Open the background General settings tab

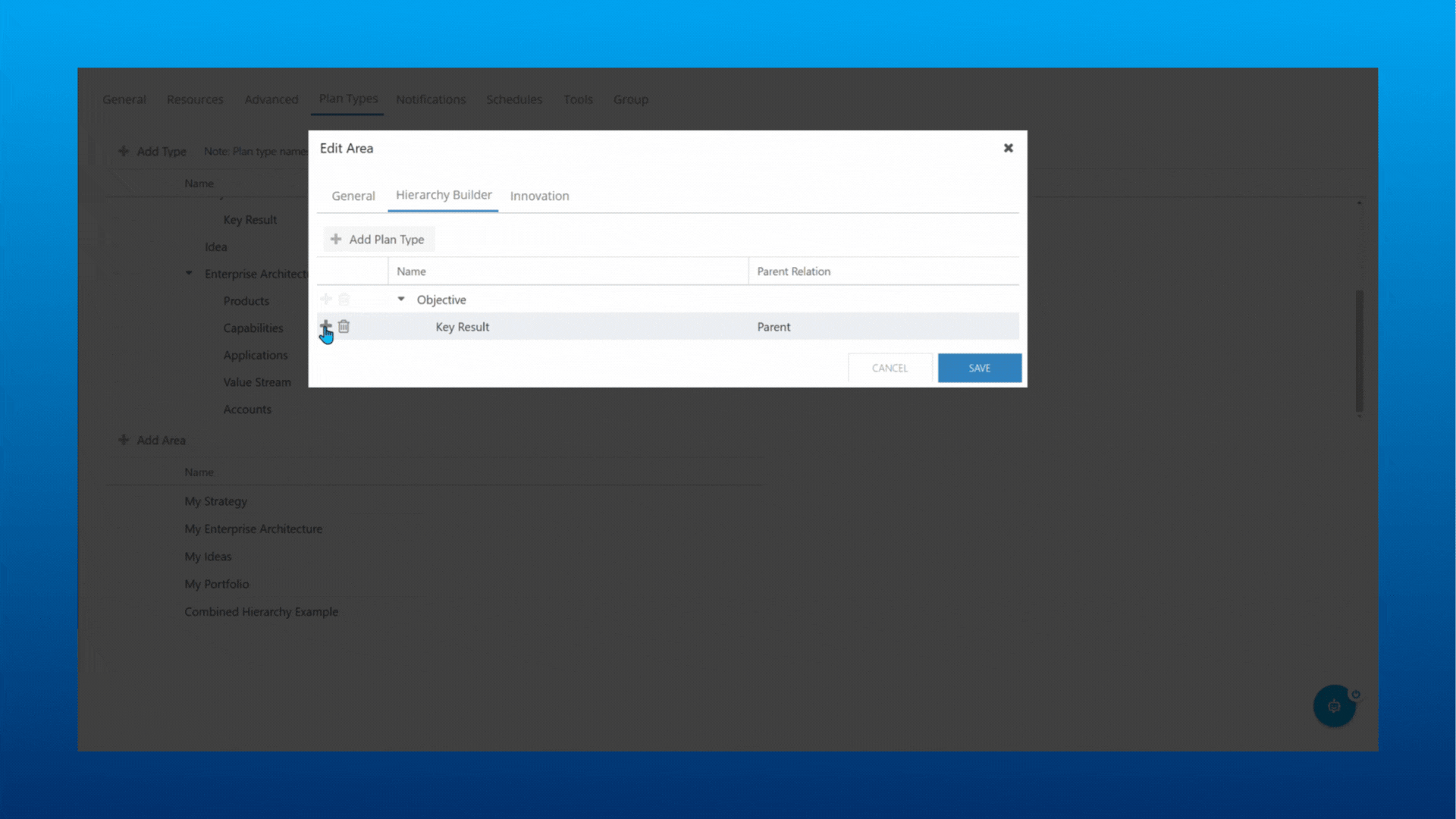click(124, 99)
